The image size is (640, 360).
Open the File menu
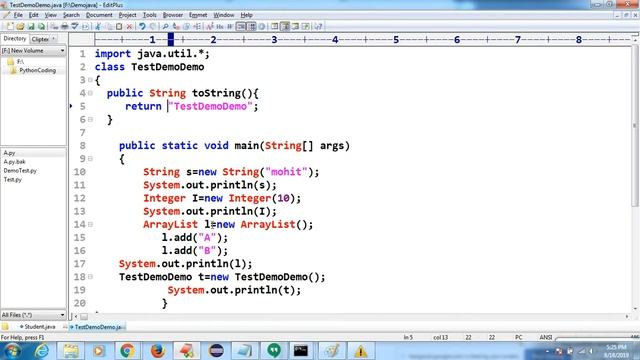(x=18, y=15)
